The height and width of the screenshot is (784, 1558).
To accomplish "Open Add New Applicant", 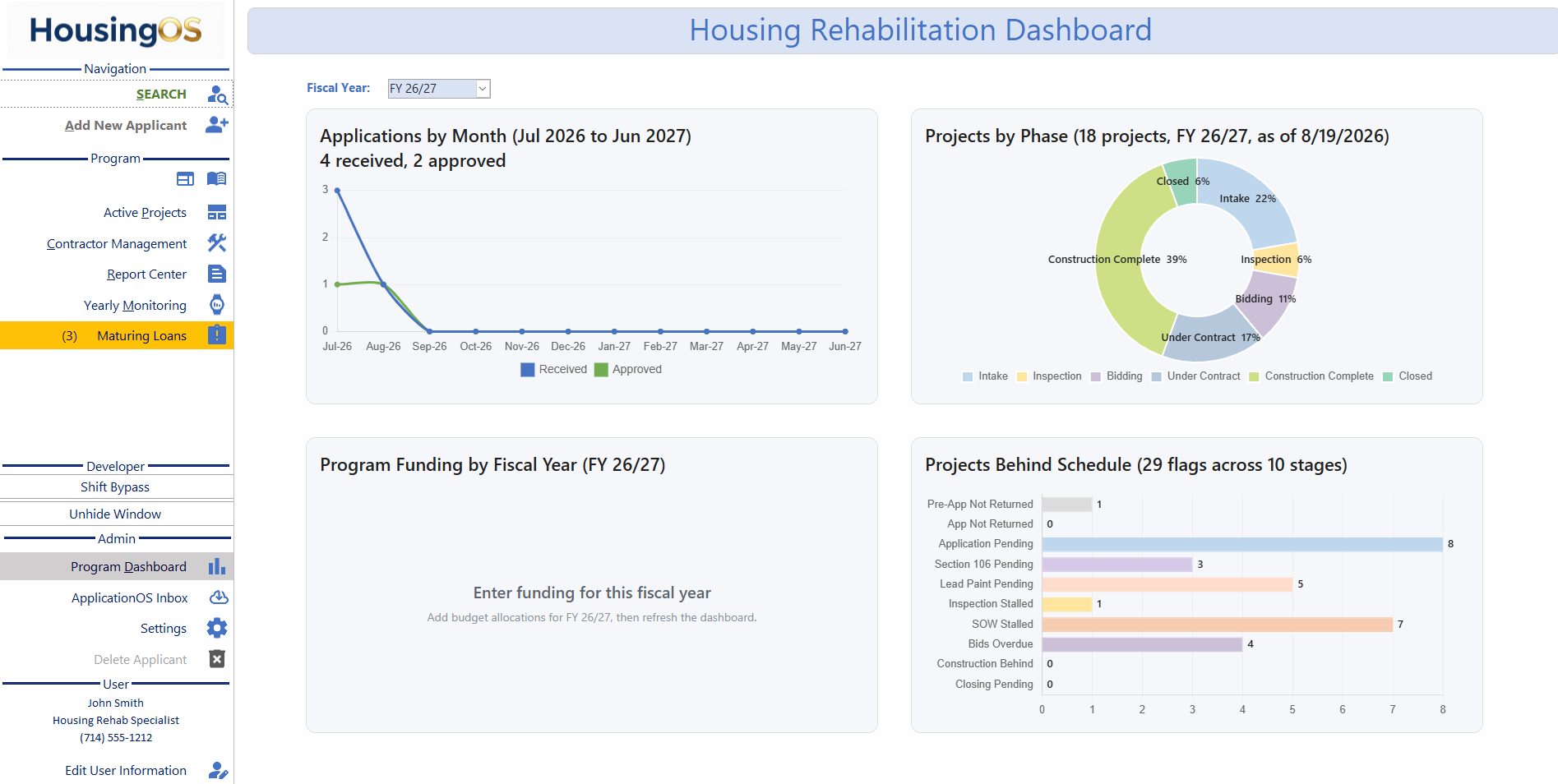I will (126, 125).
